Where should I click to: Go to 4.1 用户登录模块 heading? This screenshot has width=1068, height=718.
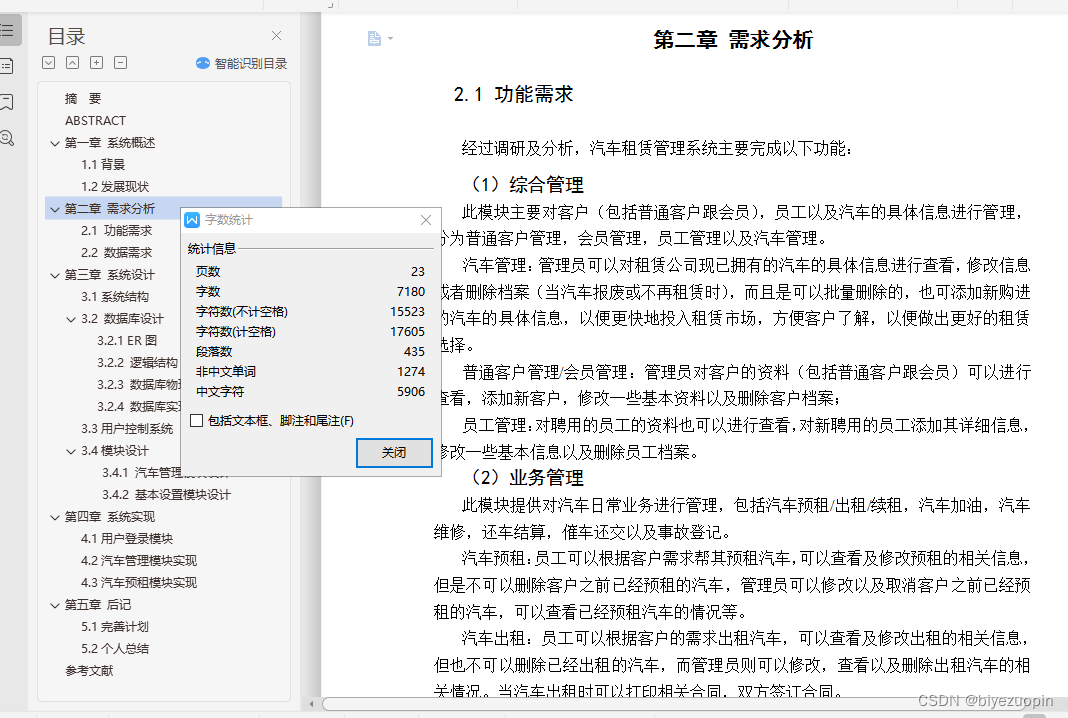tap(127, 539)
